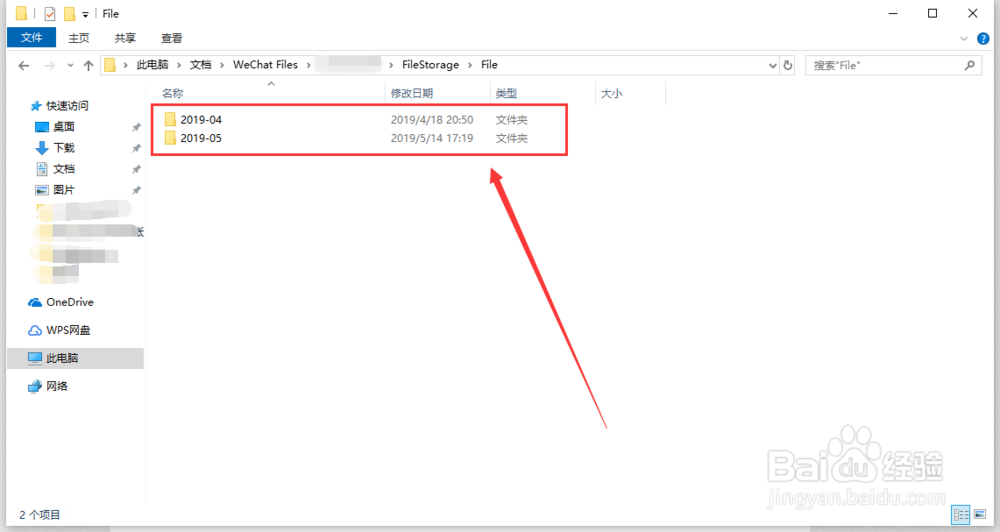Select the 查看 ribbon tab

coord(172,38)
